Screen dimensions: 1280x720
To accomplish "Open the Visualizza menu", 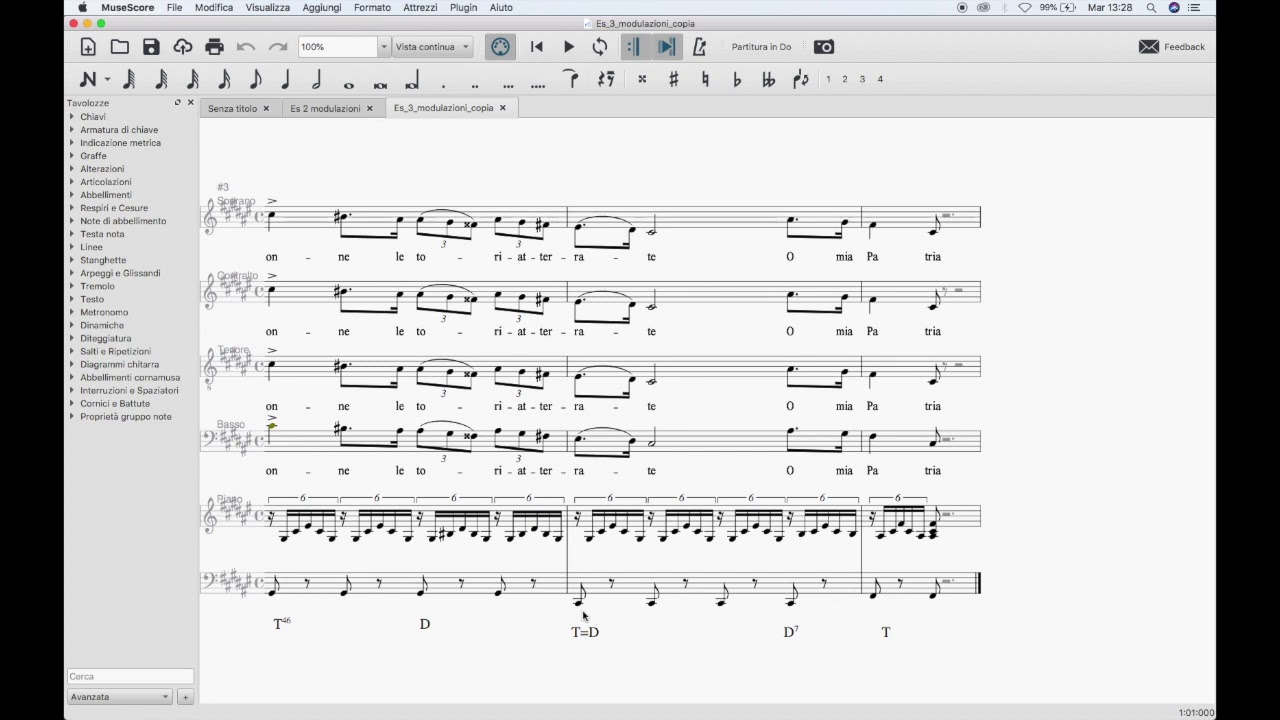I will pos(268,7).
